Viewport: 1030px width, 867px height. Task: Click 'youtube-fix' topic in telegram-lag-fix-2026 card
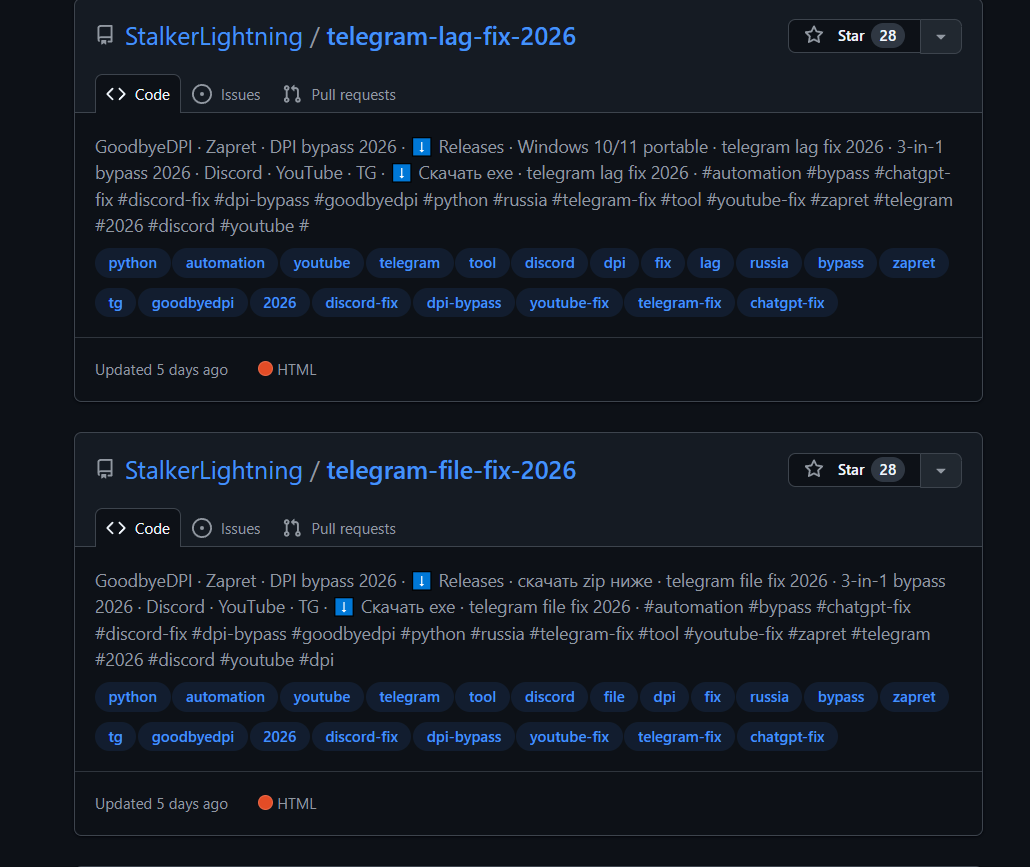570,303
